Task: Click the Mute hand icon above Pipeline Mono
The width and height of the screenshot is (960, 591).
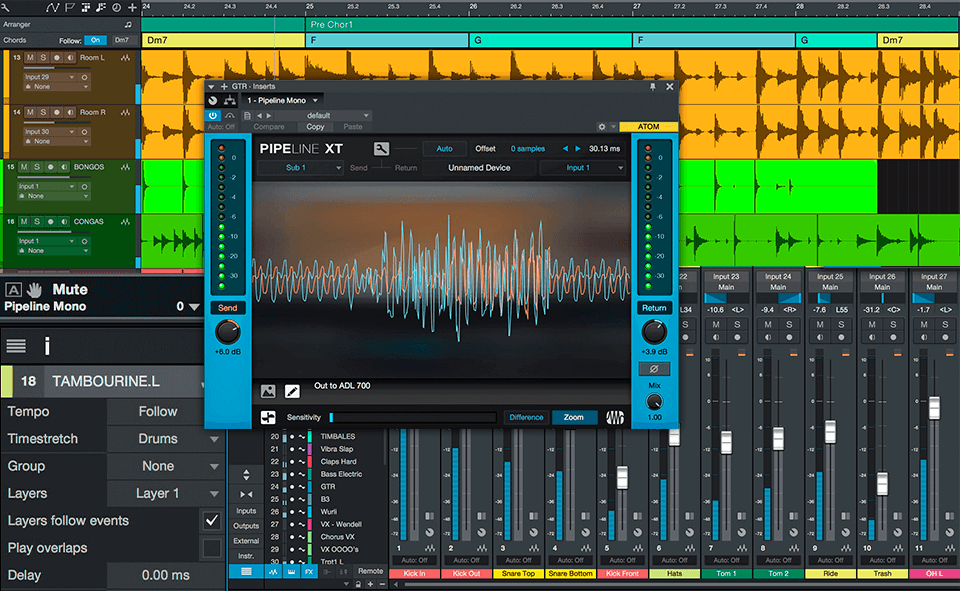Action: tap(36, 291)
